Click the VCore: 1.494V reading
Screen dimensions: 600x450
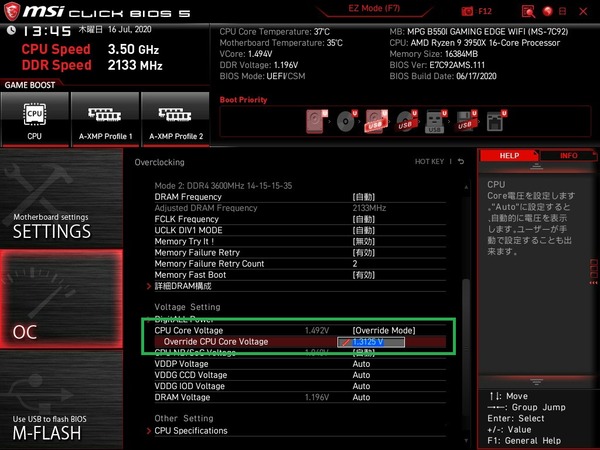coord(246,54)
